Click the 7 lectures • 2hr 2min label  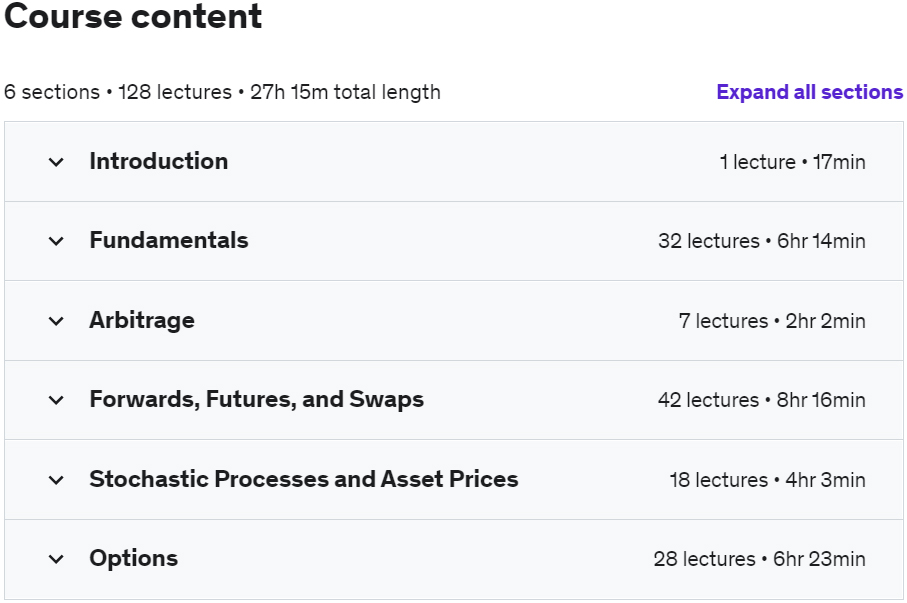[x=771, y=321]
